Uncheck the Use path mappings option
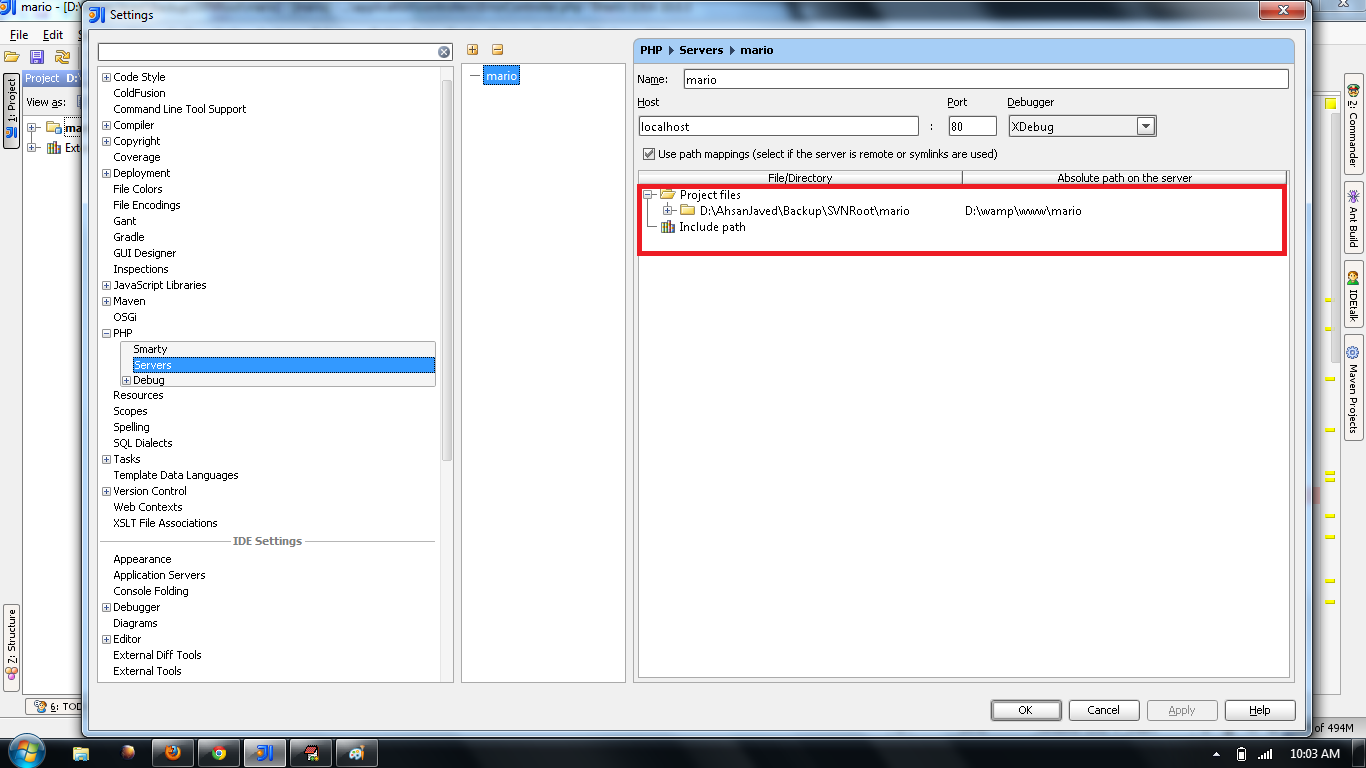The width and height of the screenshot is (1366, 768). (649, 154)
